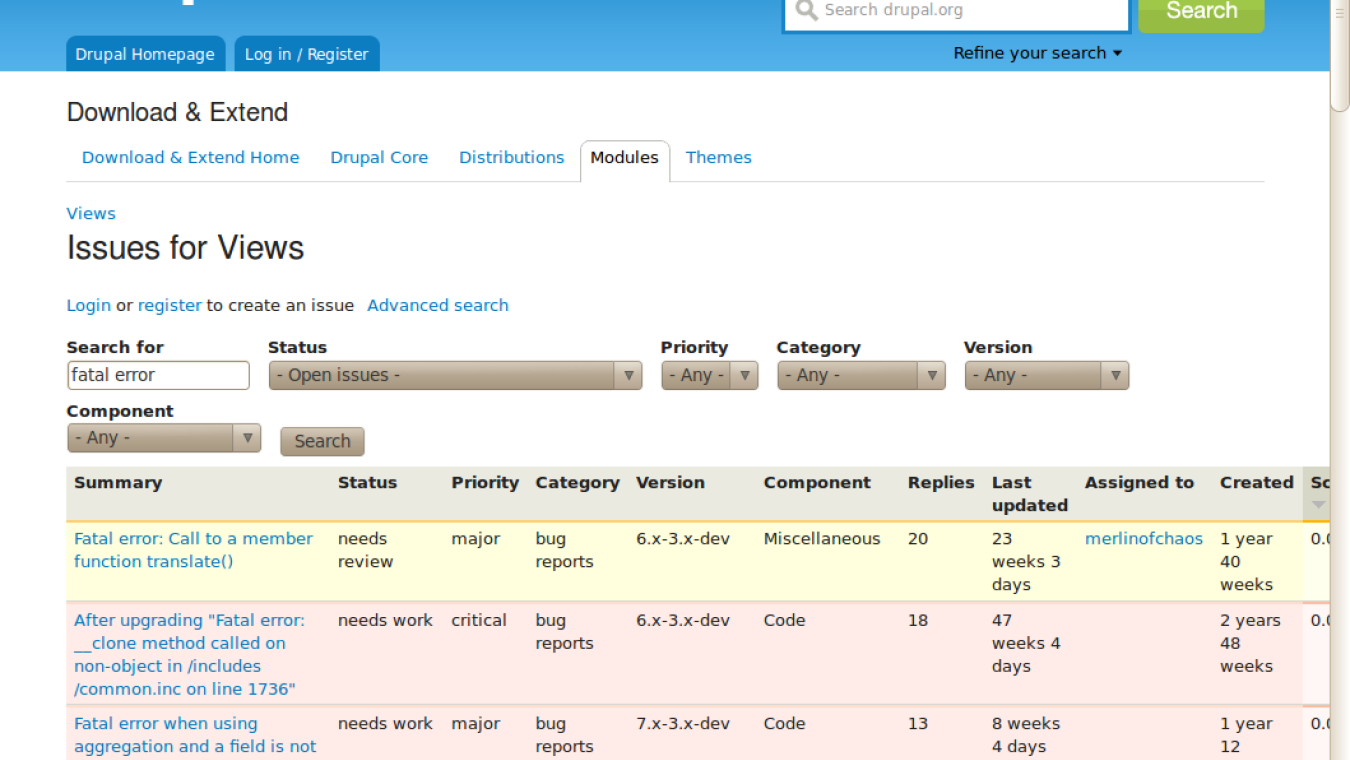Sort by the Version column header
The image size is (1350, 760).
pos(670,482)
